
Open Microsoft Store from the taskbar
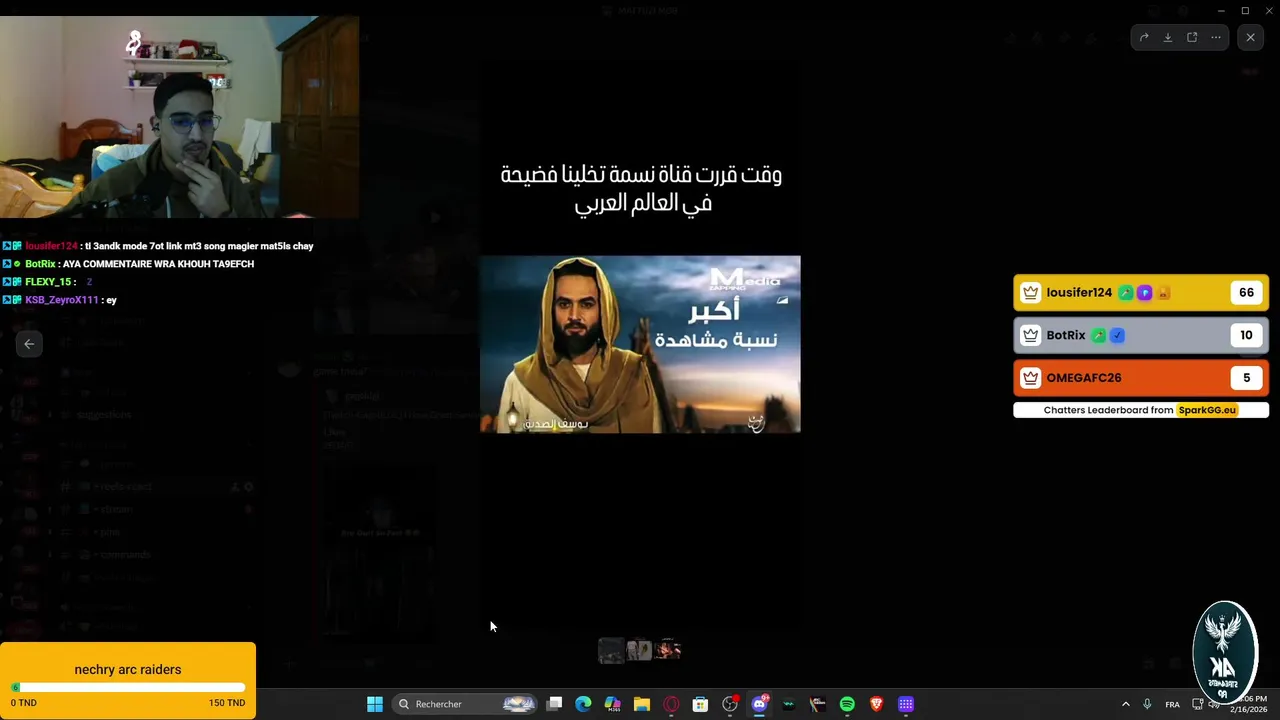[x=701, y=704]
